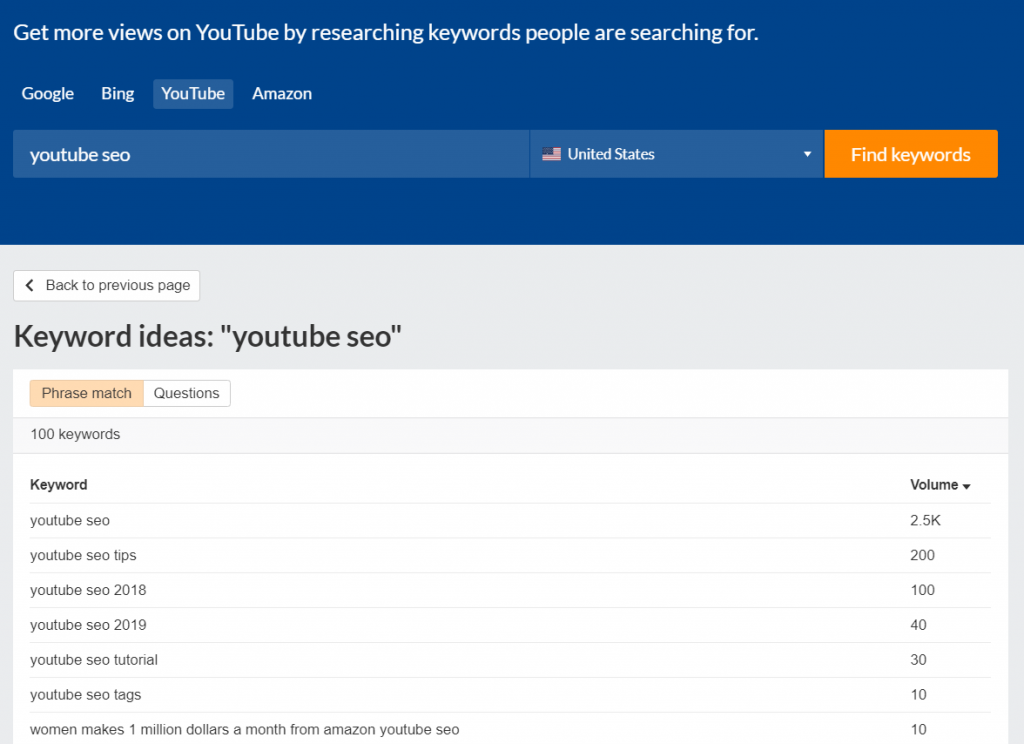Click the 30 volume value
Screen dimensions: 1024x744
click(918, 660)
